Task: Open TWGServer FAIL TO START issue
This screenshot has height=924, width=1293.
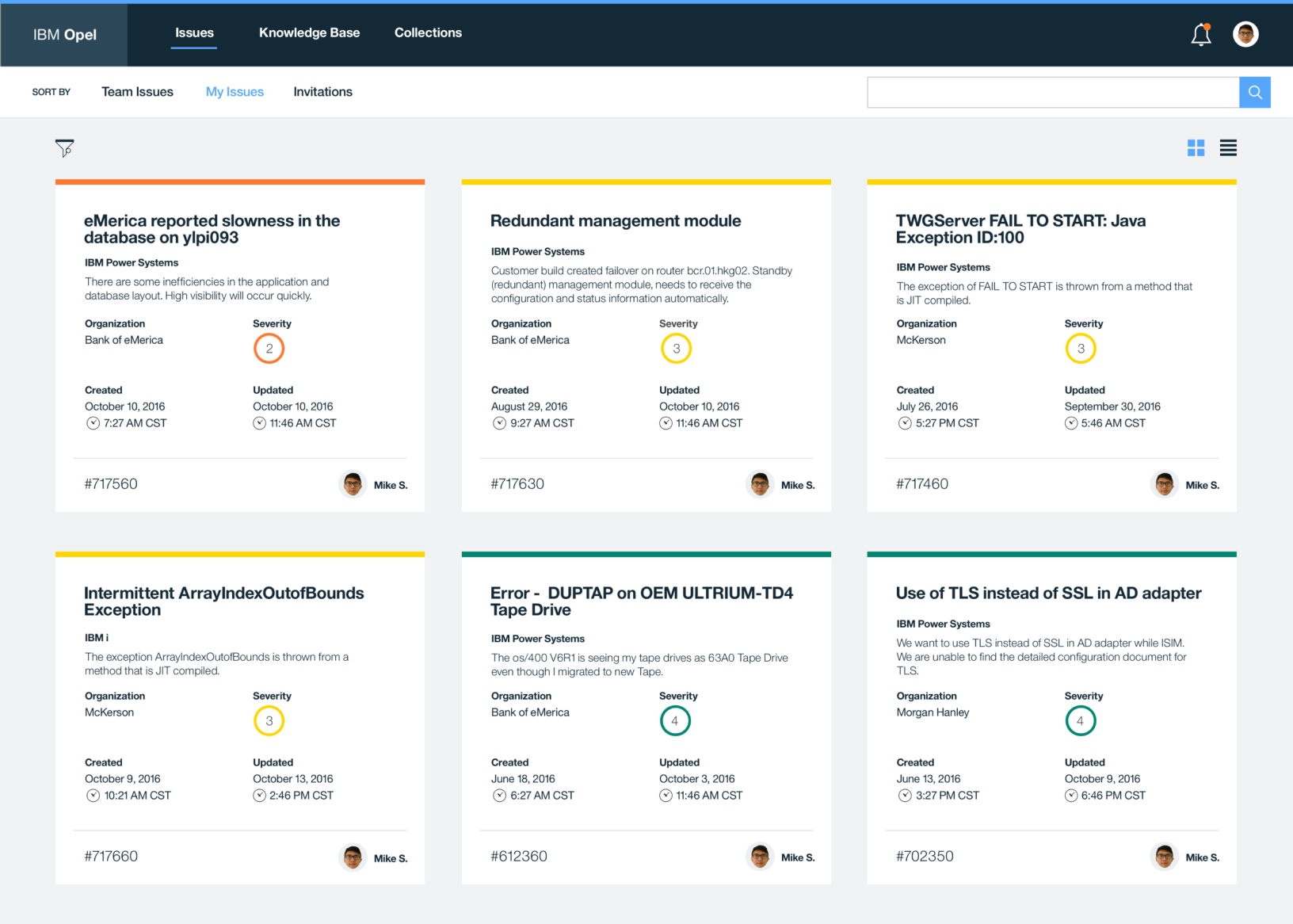Action: [1020, 229]
